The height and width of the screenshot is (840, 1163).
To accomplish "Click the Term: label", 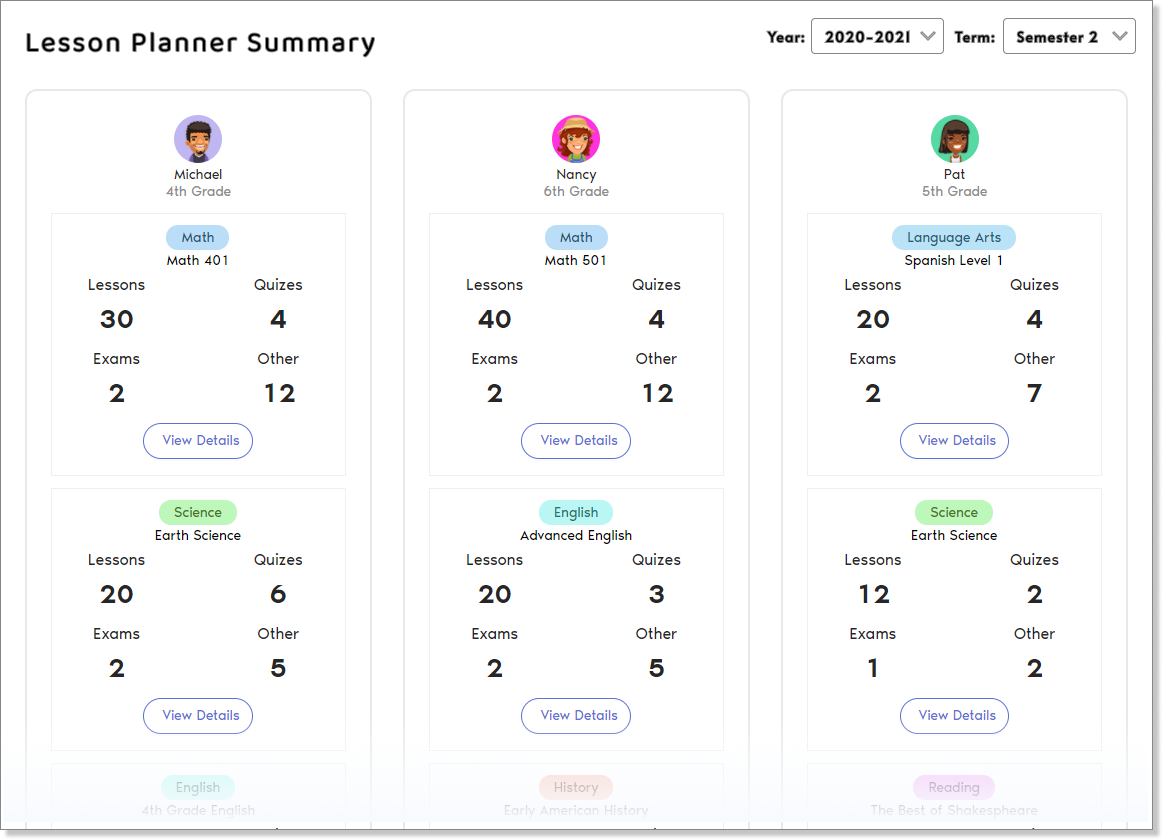I will pos(975,37).
